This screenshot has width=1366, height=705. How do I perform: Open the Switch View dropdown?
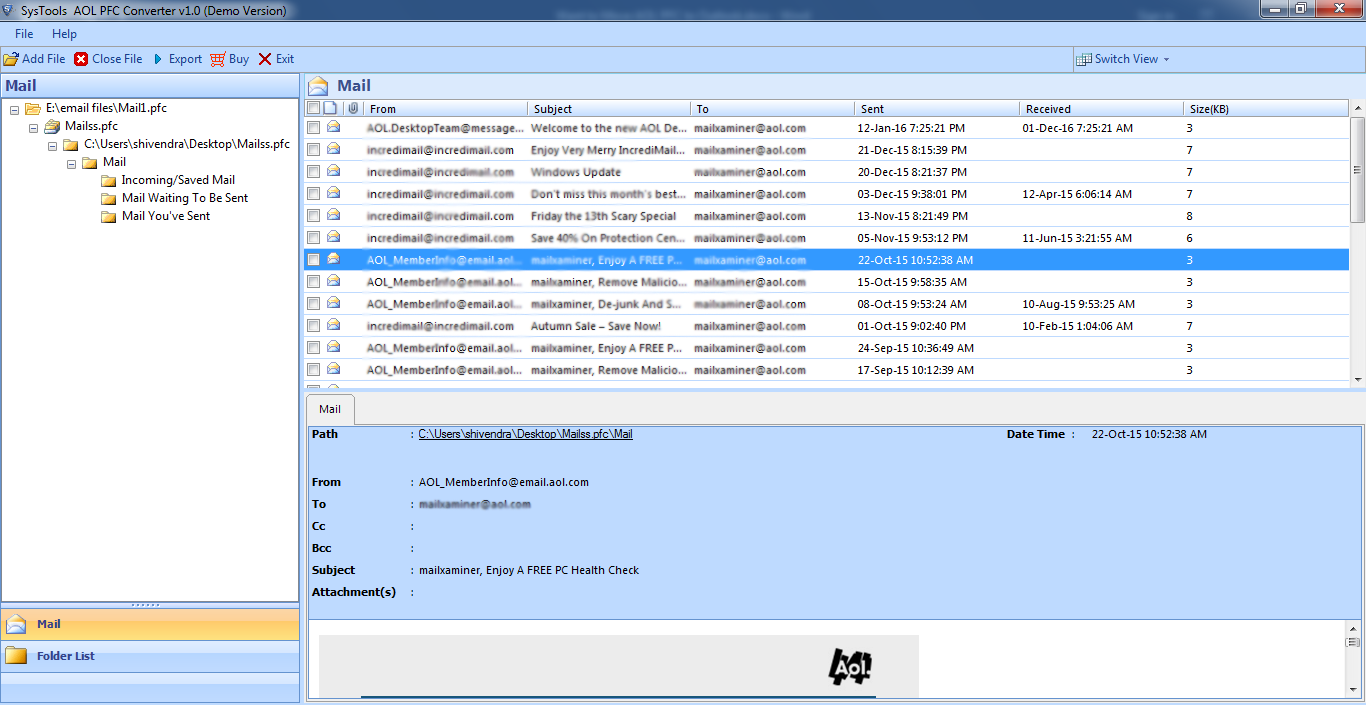(x=1166, y=60)
